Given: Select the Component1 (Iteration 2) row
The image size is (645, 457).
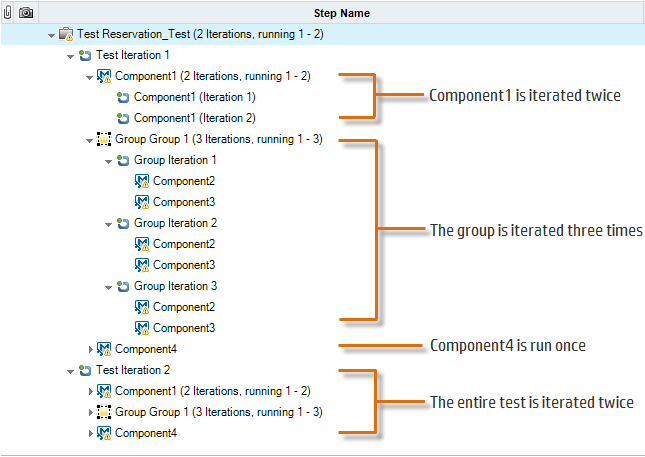Looking at the screenshot, I should point(194,119).
